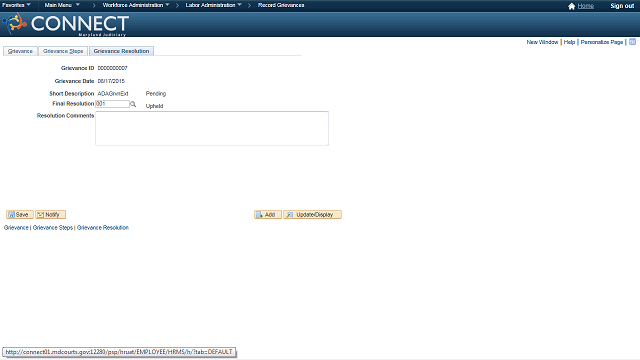Expand the Workforce Administration breadcrumb menu

point(136,5)
